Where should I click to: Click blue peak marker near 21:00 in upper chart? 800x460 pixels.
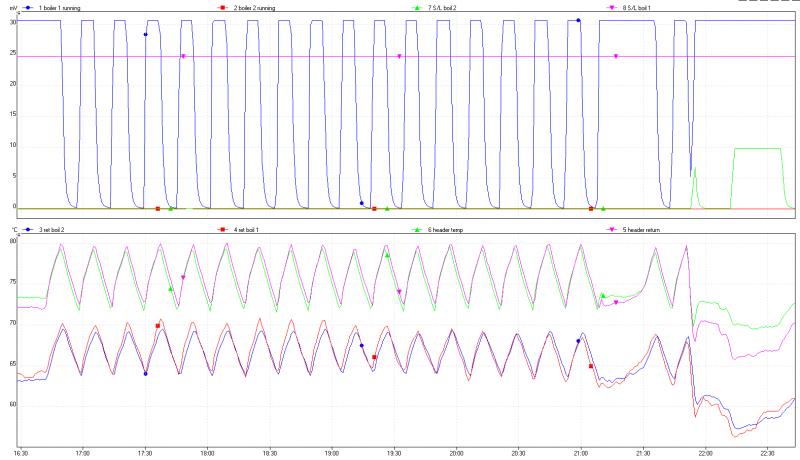point(578,20)
